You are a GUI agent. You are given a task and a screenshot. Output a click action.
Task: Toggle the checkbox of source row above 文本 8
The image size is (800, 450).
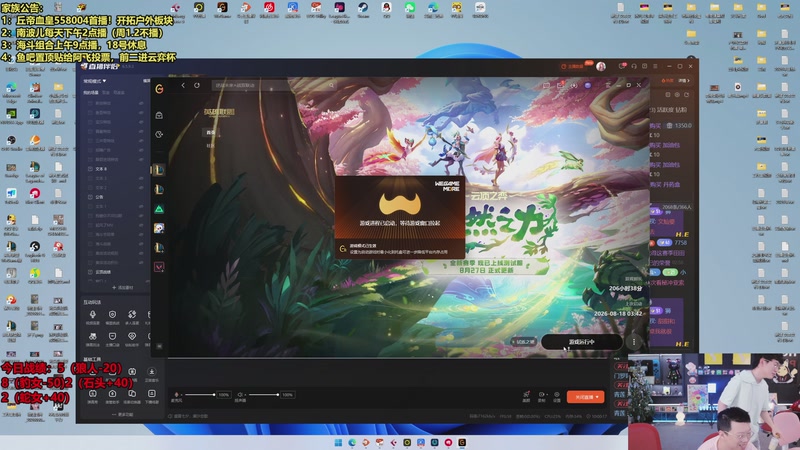click(90, 159)
